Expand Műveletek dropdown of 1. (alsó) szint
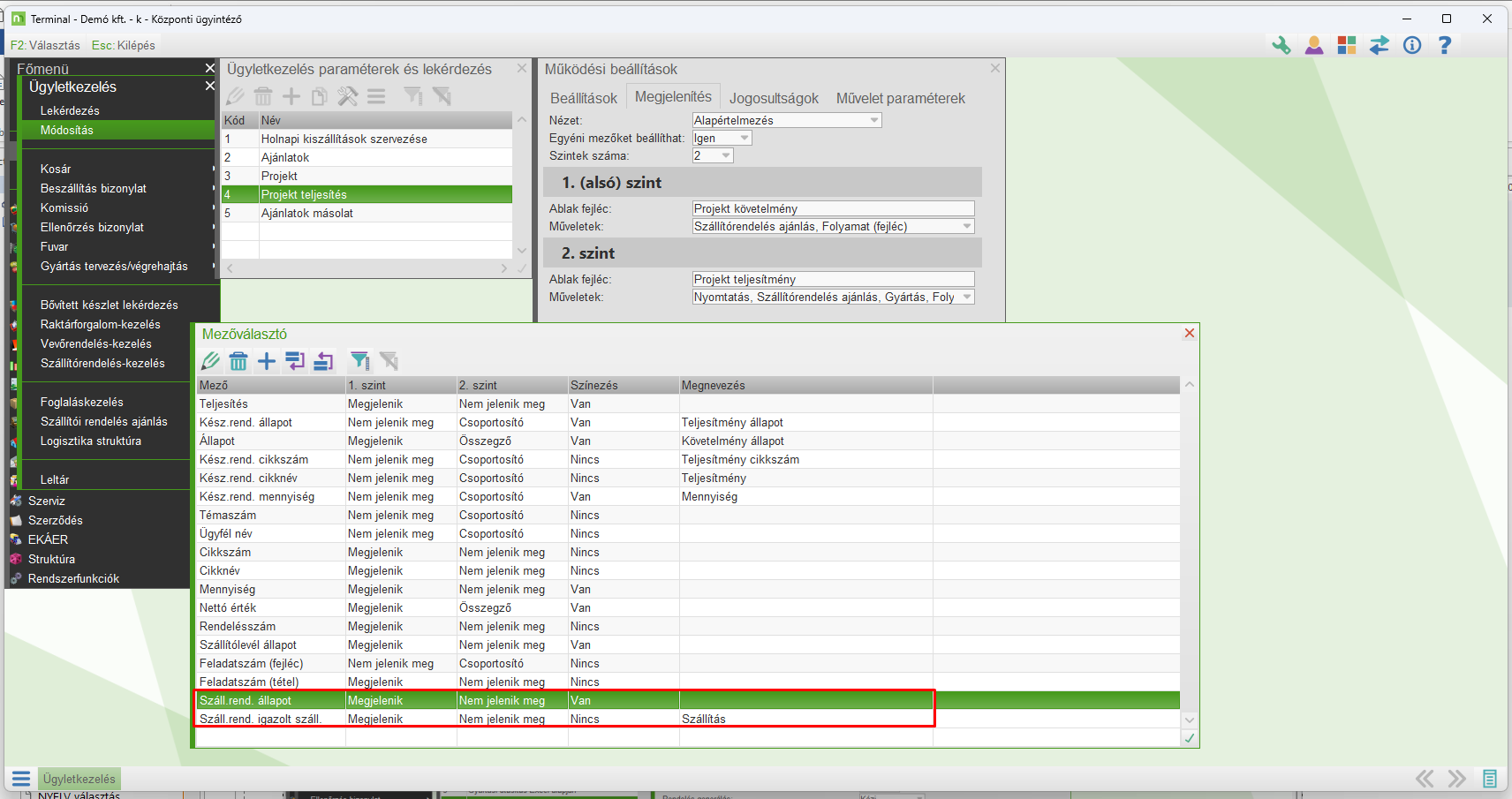 coord(967,226)
